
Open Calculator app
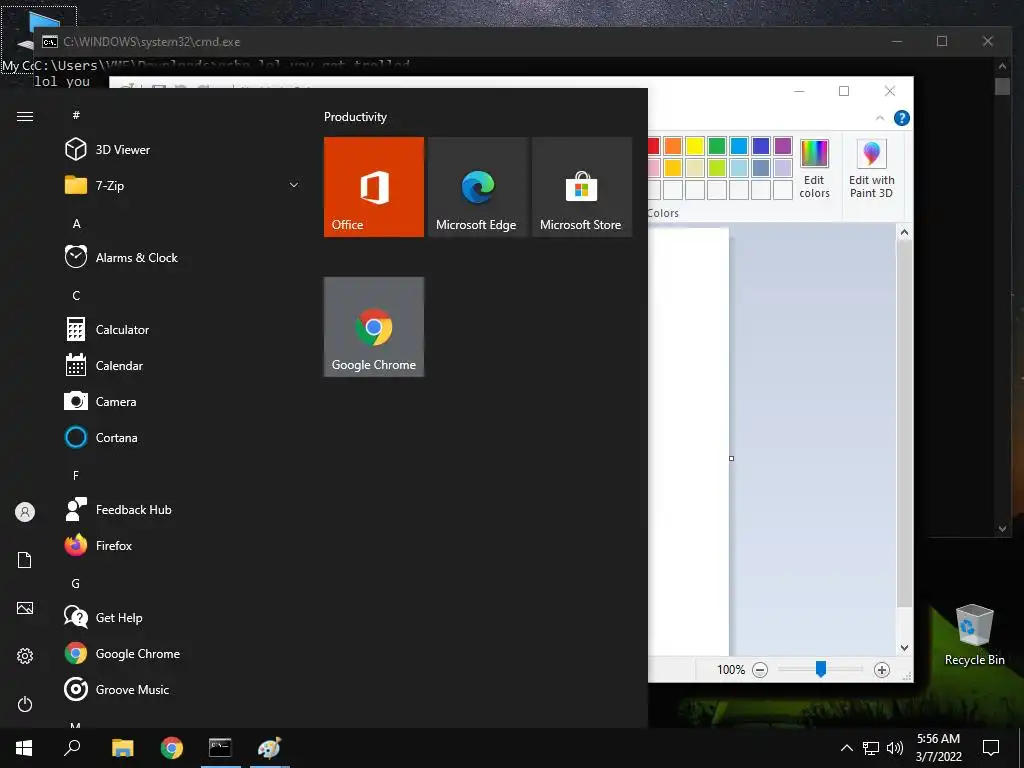pyautogui.click(x=107, y=329)
